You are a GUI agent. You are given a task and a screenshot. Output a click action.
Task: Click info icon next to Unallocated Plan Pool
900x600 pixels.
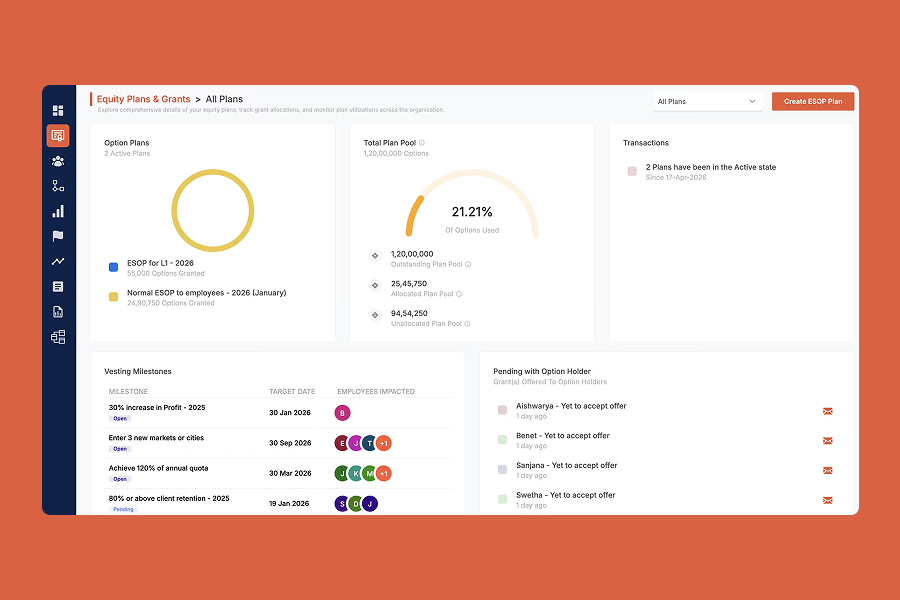(x=467, y=324)
